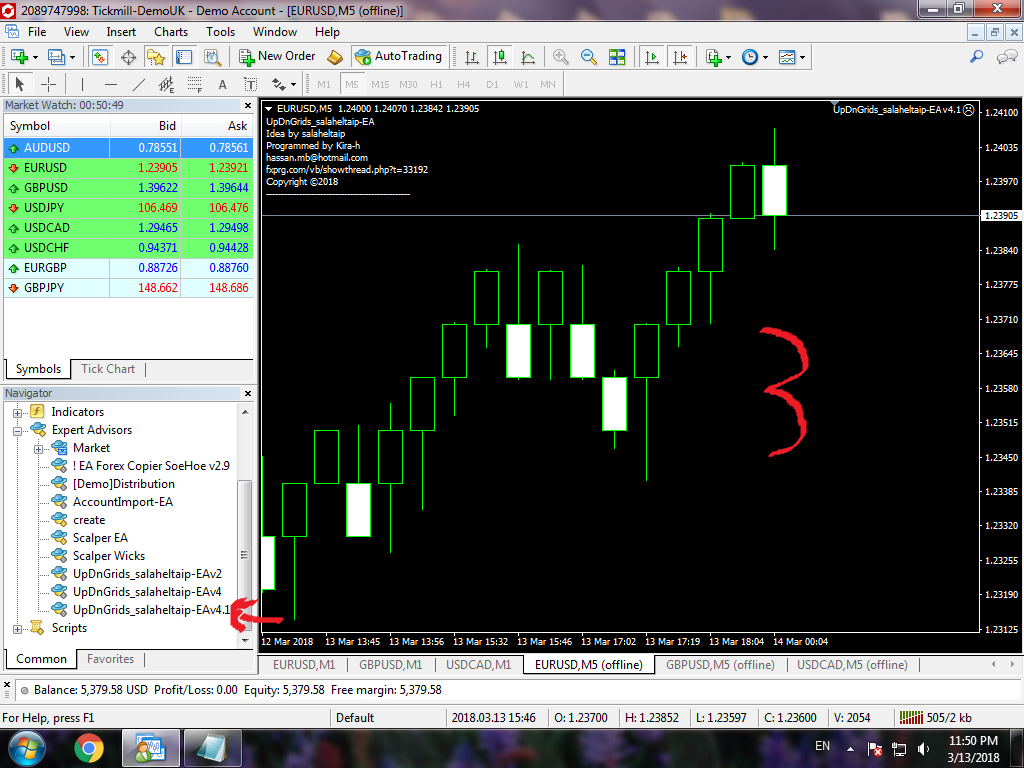Open the periods dropdown arrow
Viewport: 1024px width, 768px height.
pos(765,57)
